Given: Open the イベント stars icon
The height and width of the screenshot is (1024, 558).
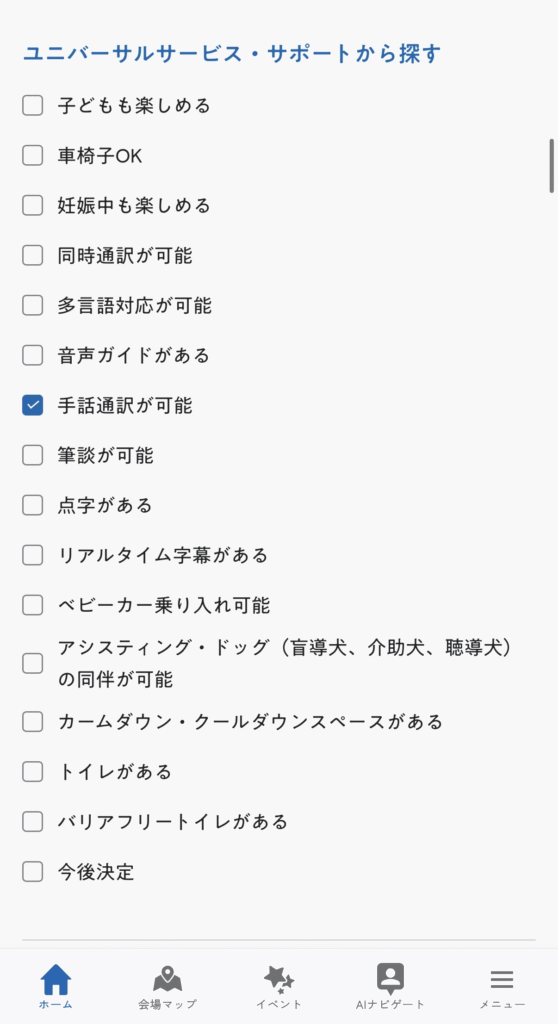Looking at the screenshot, I should (x=279, y=979).
